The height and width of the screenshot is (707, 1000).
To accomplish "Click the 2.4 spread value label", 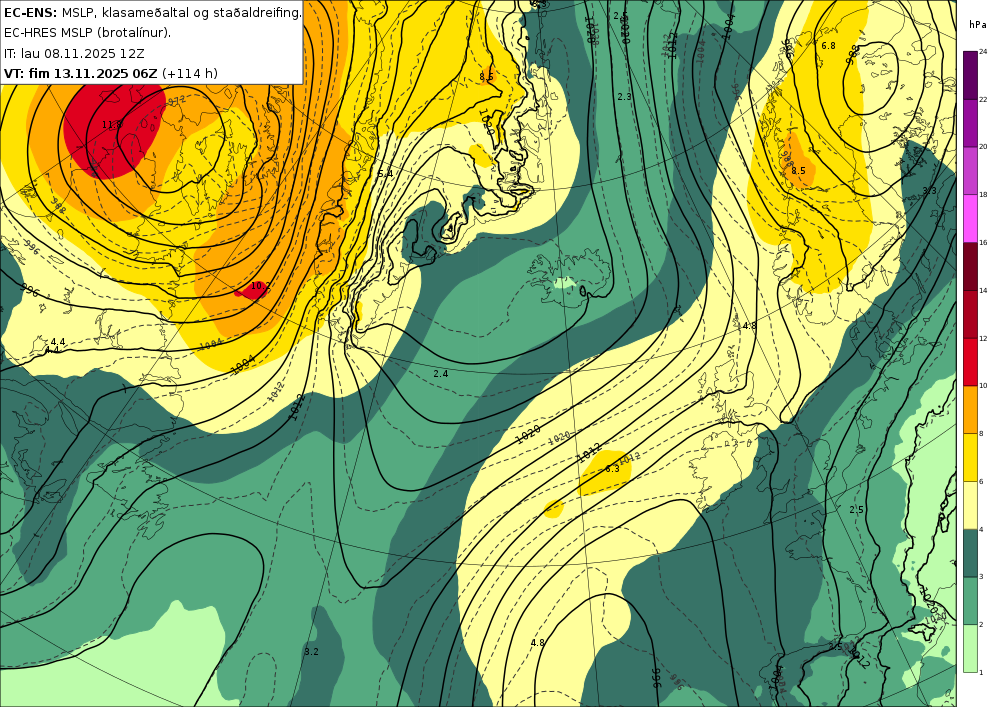I will pyautogui.click(x=441, y=374).
